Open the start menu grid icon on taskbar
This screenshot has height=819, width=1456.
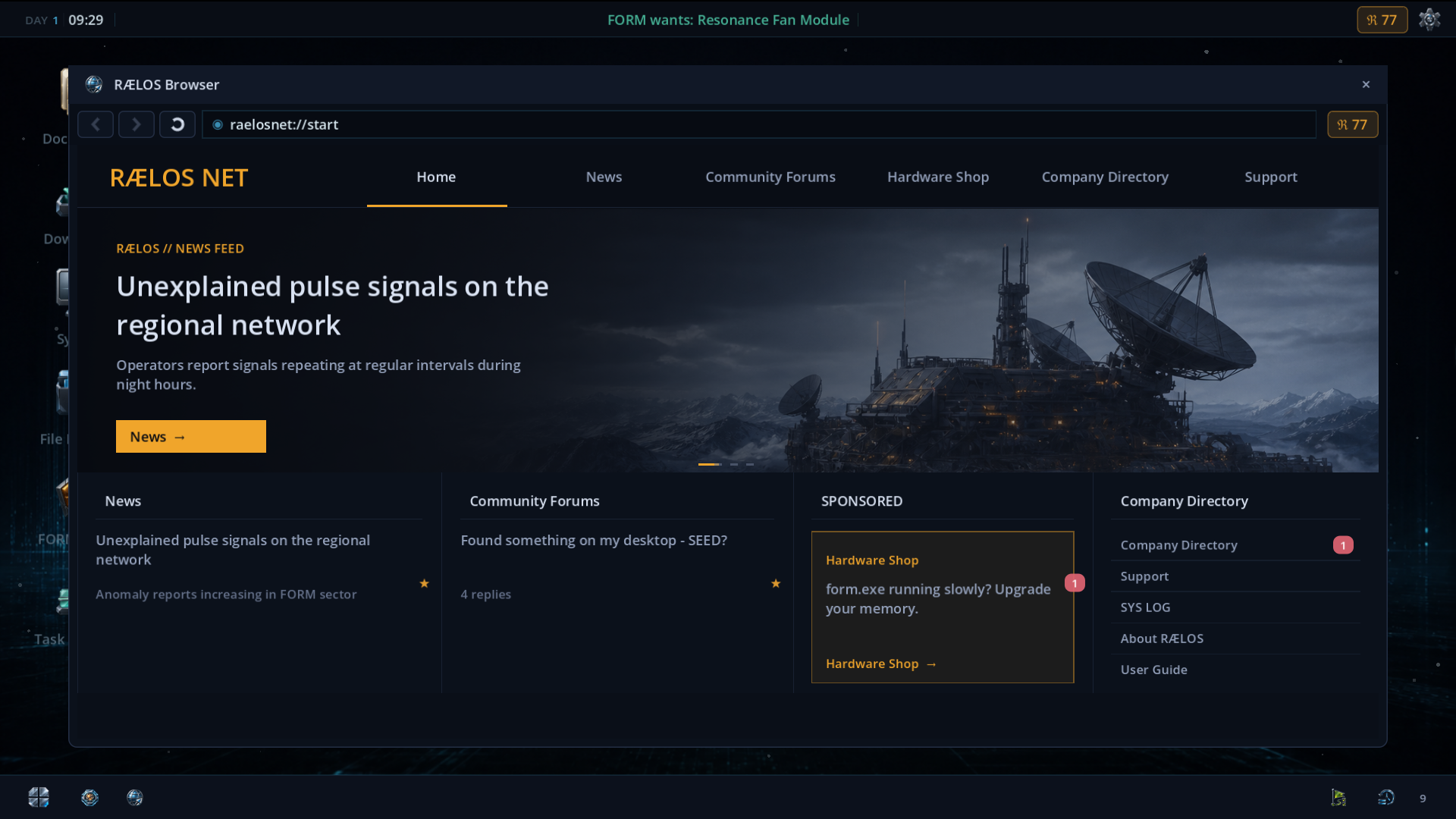pyautogui.click(x=39, y=797)
